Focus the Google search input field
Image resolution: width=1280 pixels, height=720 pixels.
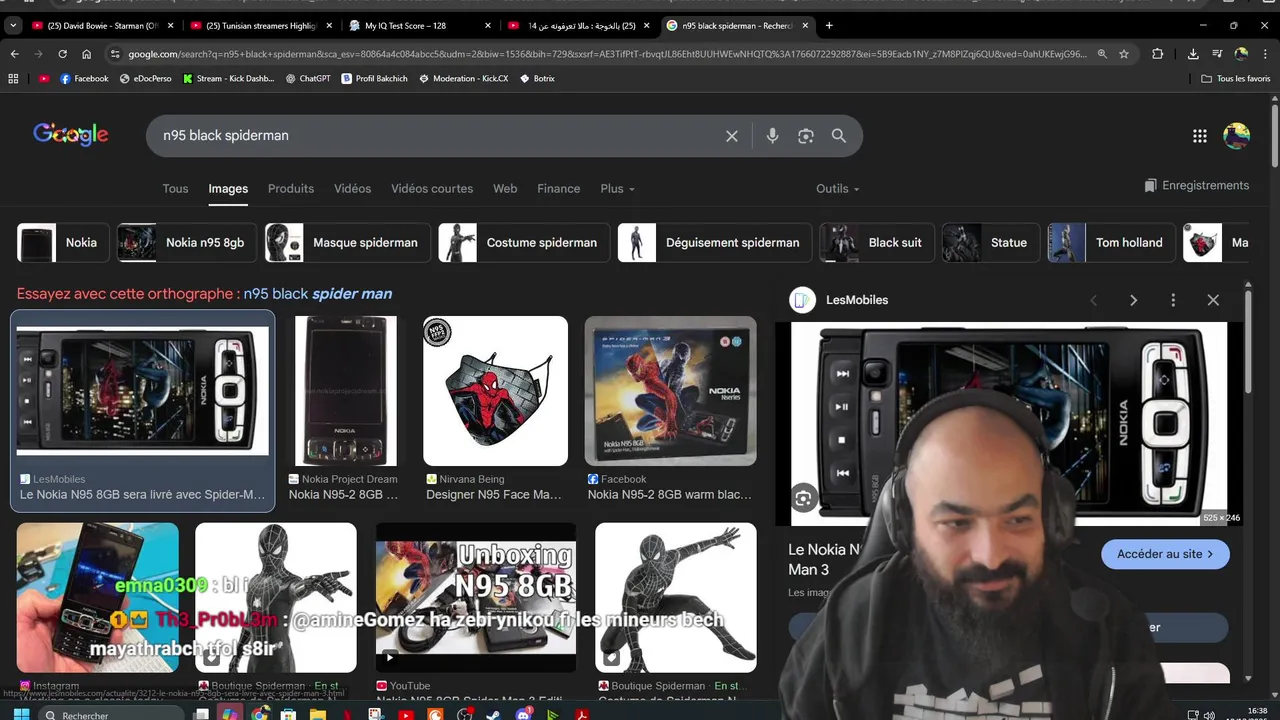coord(435,136)
